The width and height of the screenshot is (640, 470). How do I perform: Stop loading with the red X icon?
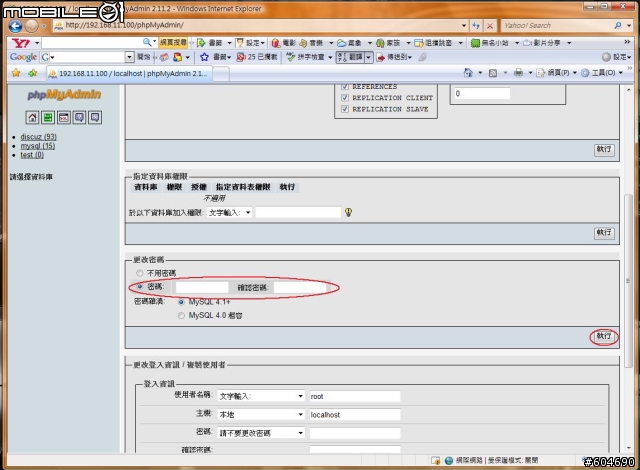pos(490,26)
